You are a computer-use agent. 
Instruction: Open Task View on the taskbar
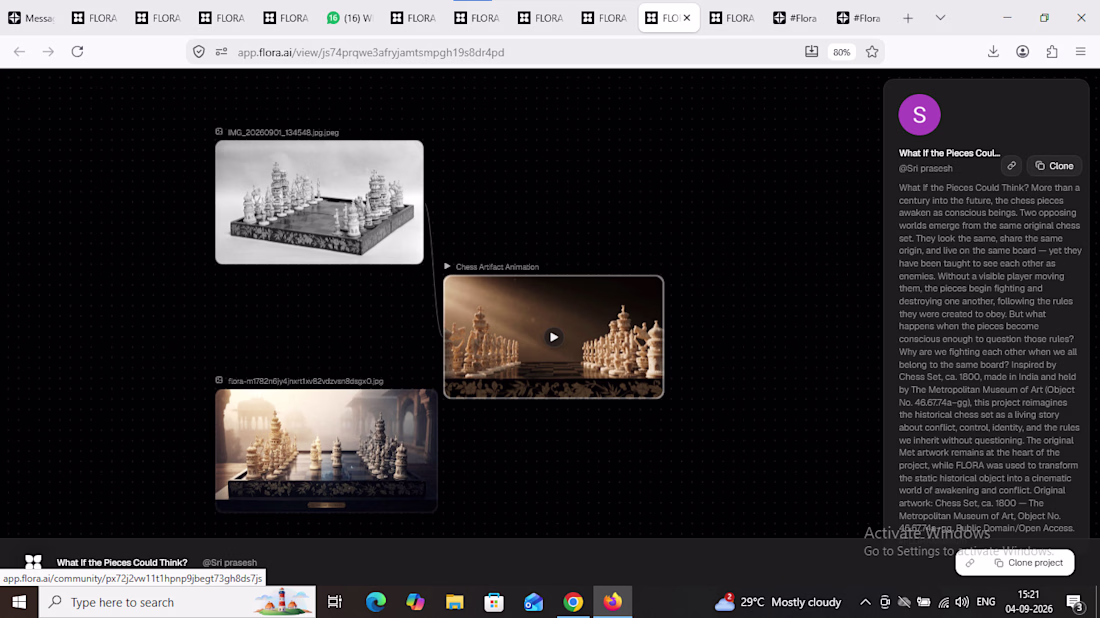pos(335,602)
